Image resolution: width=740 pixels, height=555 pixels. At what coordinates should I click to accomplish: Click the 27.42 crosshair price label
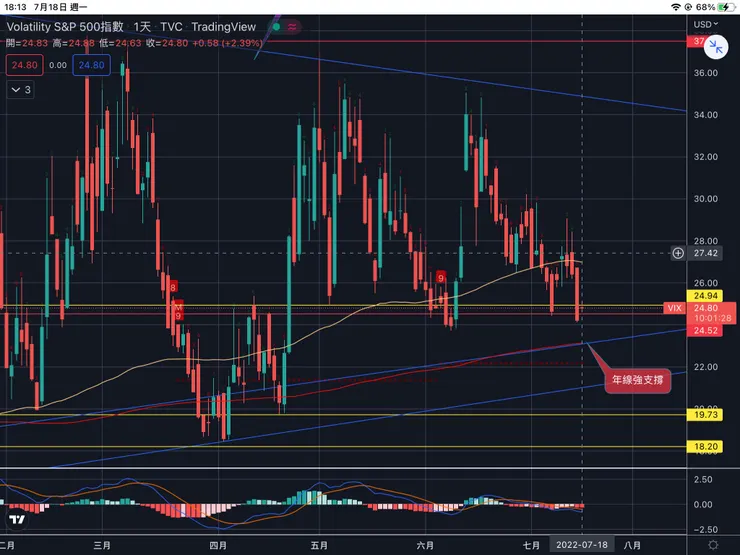(705, 253)
